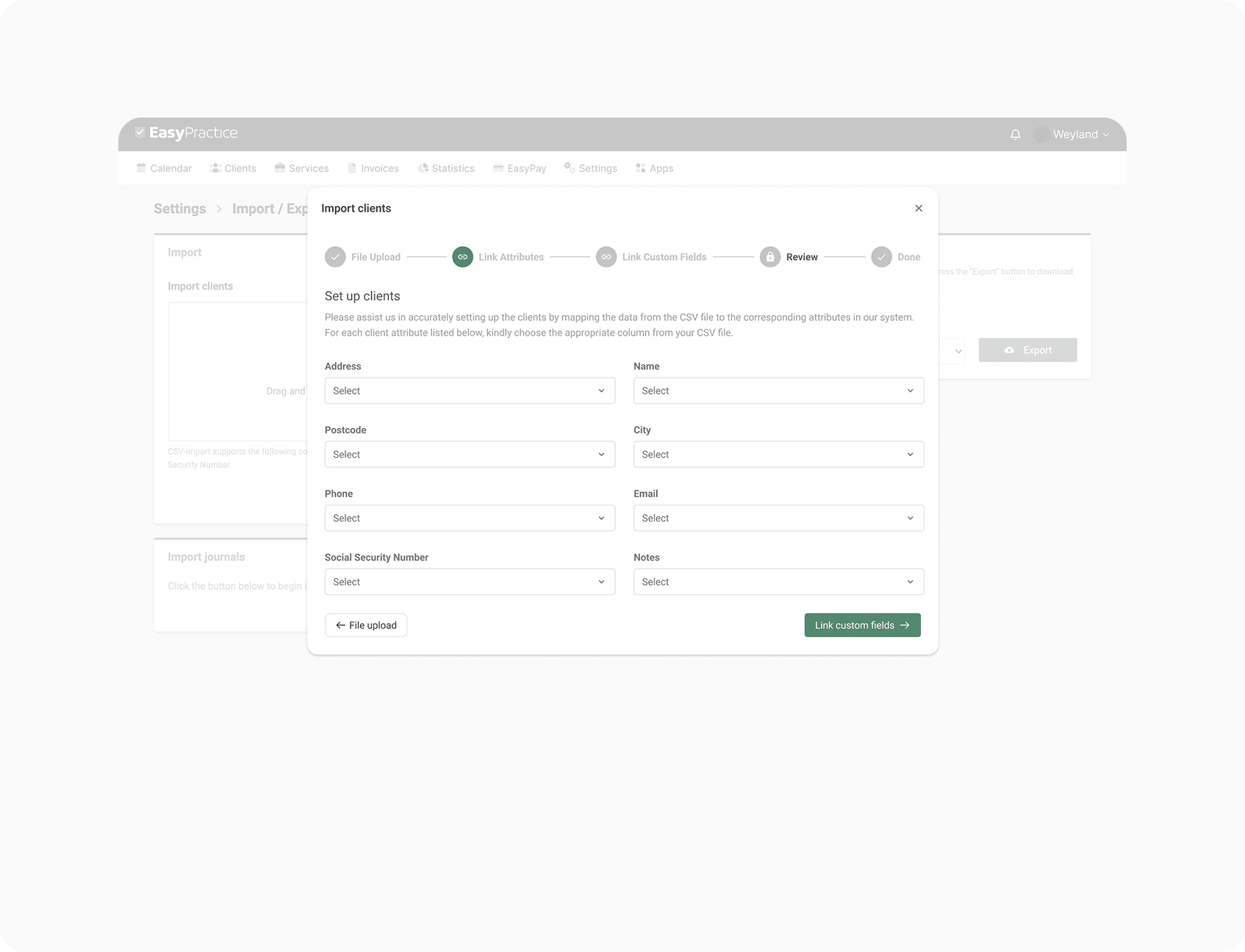This screenshot has width=1245, height=952.
Task: Click the Link Attributes green link icon
Action: point(462,257)
